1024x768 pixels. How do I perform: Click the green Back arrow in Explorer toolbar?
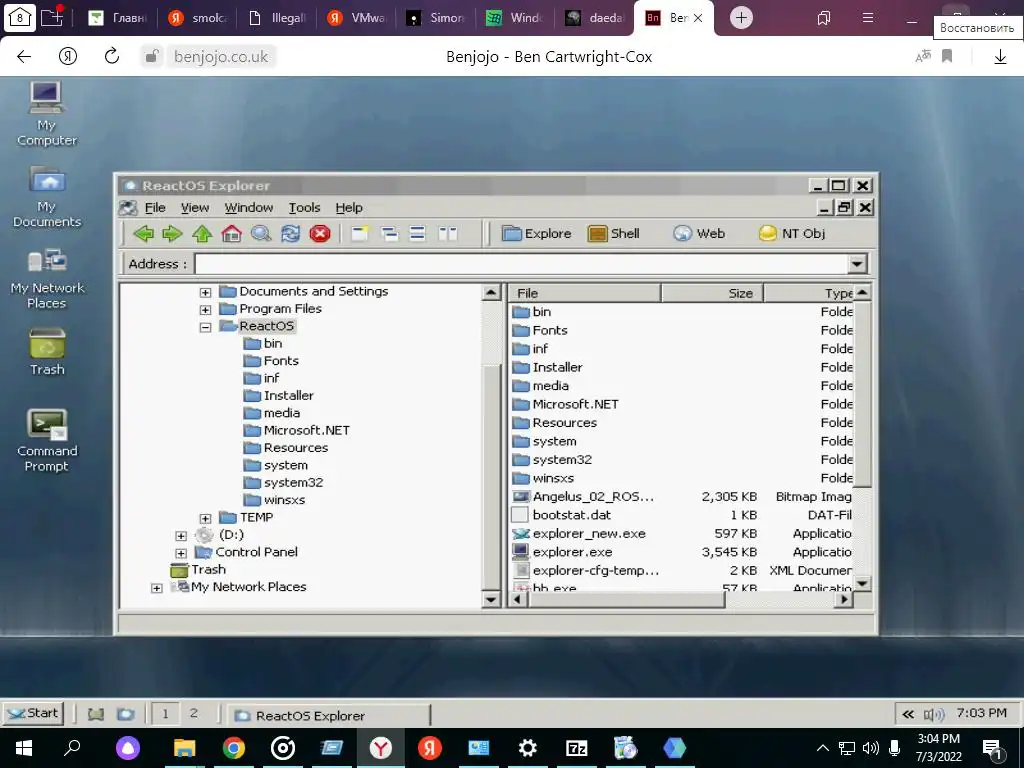pos(143,233)
